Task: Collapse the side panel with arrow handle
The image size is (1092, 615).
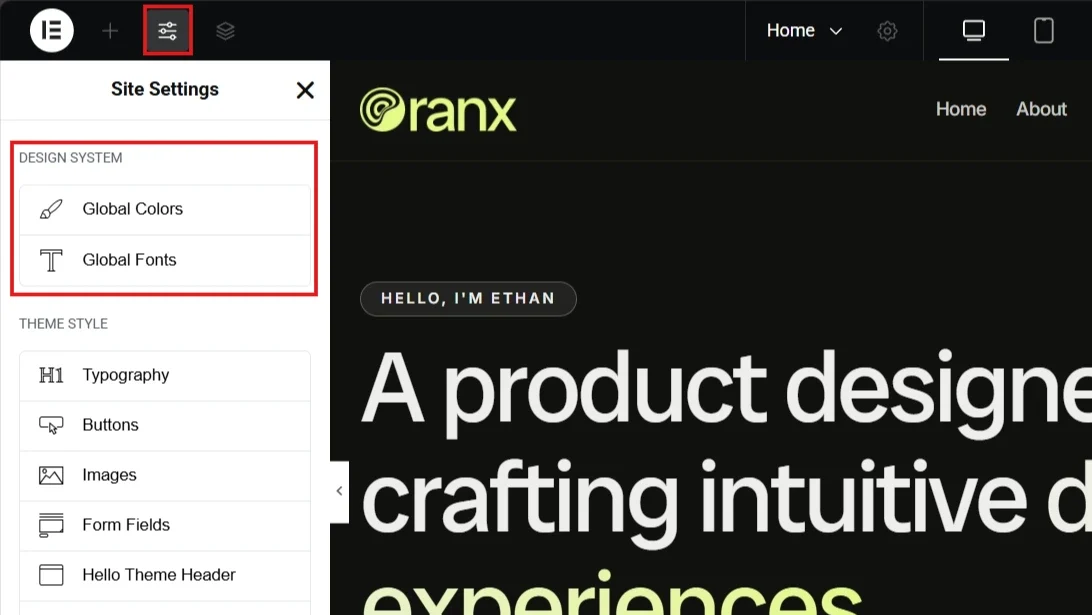Action: pos(339,491)
